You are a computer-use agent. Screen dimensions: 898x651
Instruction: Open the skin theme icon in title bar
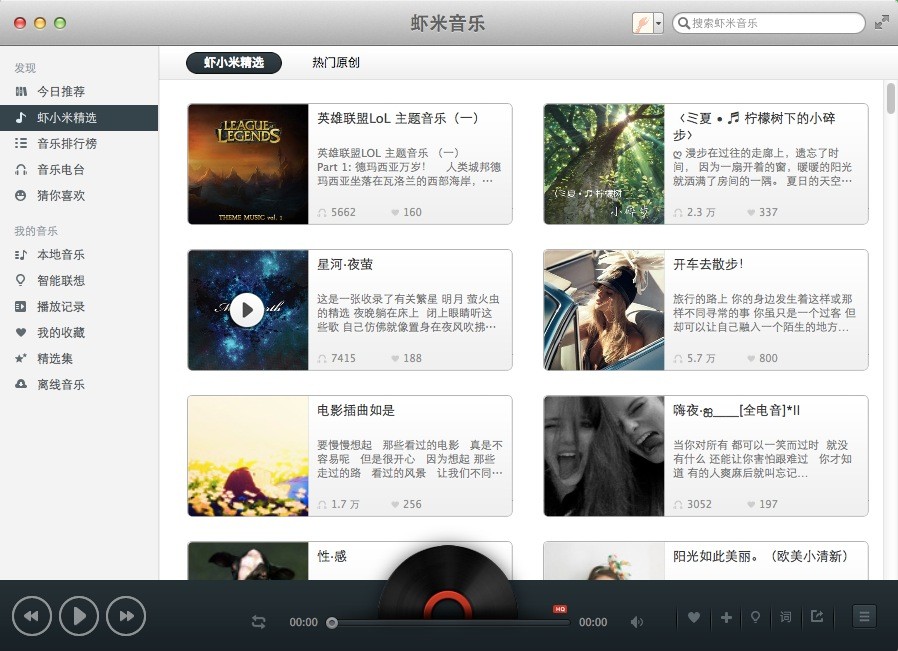643,23
